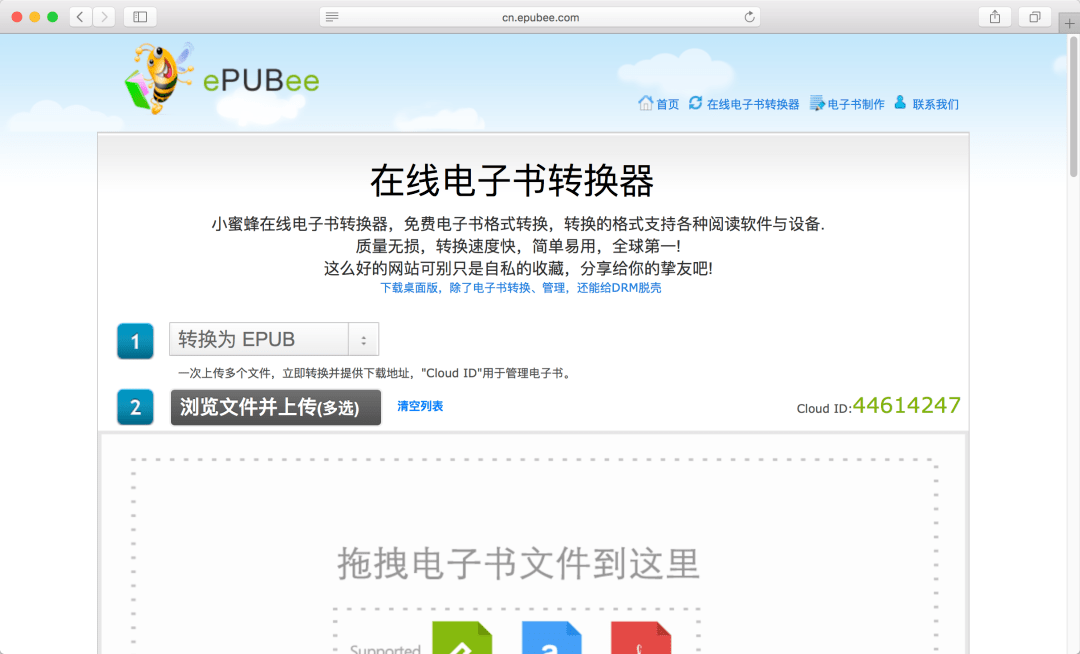
Task: Click the "Supported" label text
Action: 385,648
